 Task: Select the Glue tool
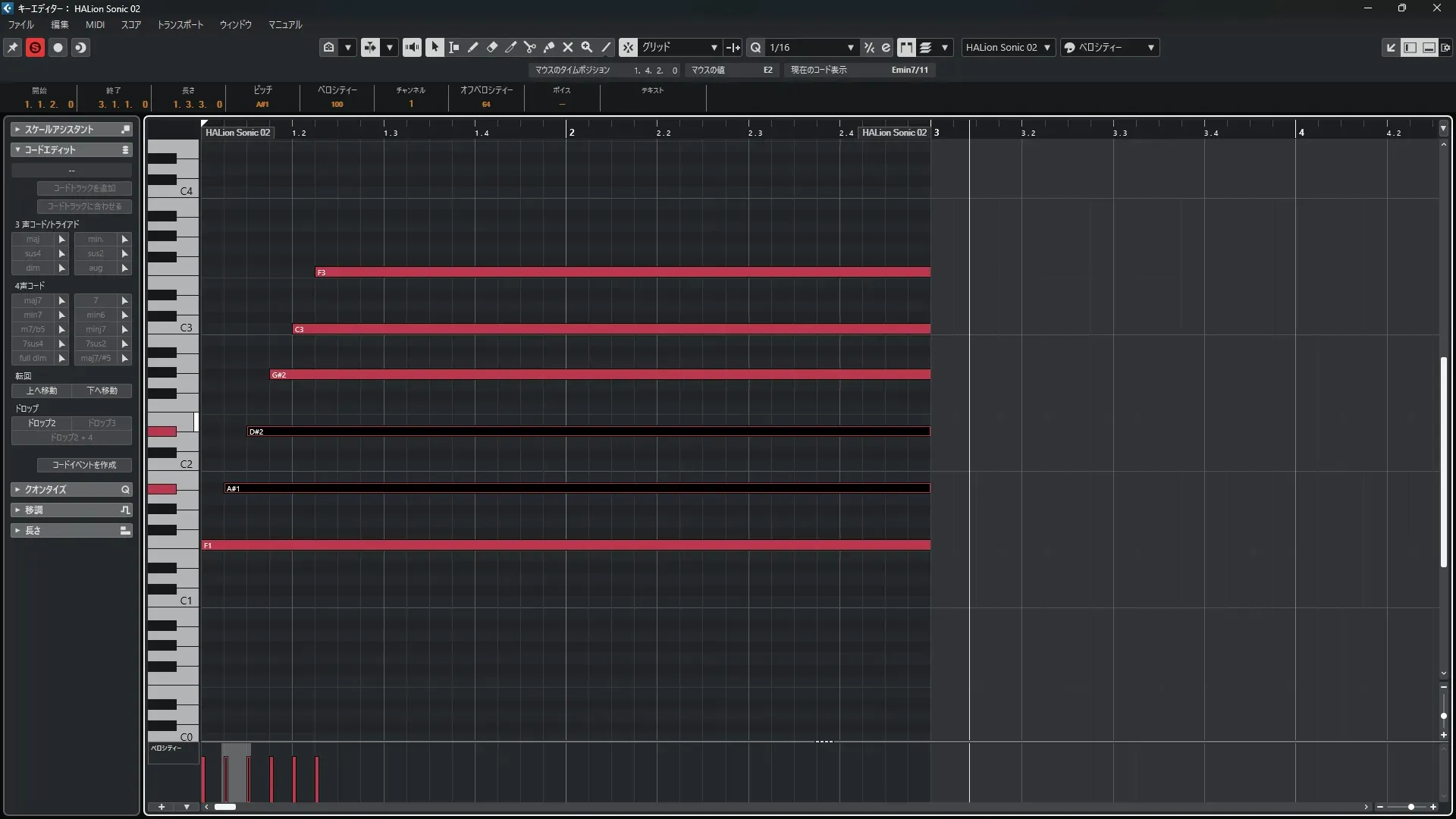tap(549, 47)
